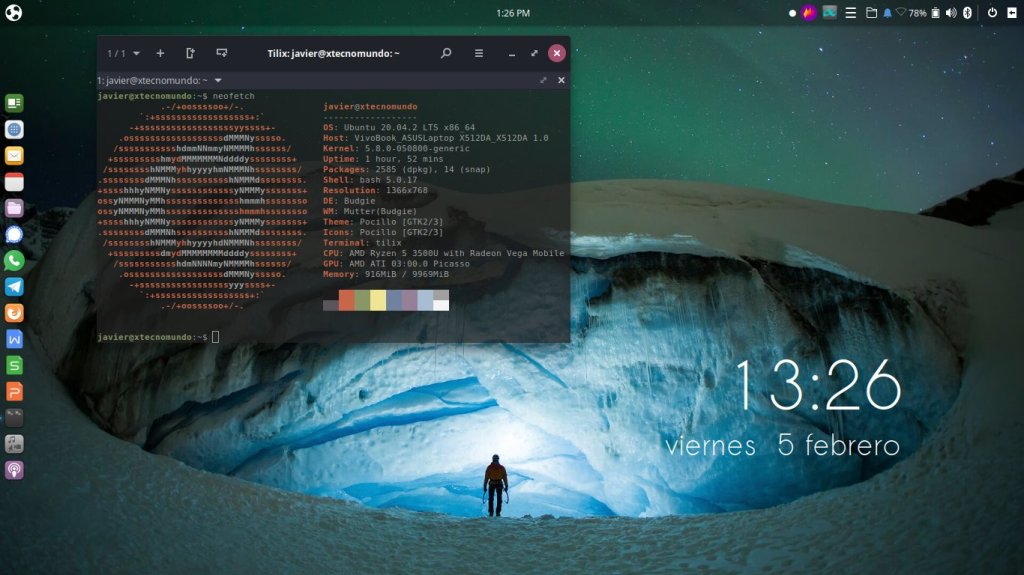Viewport: 1024px width, 575px height.
Task: Click the new session icon in Tilix header
Action: tap(190, 53)
